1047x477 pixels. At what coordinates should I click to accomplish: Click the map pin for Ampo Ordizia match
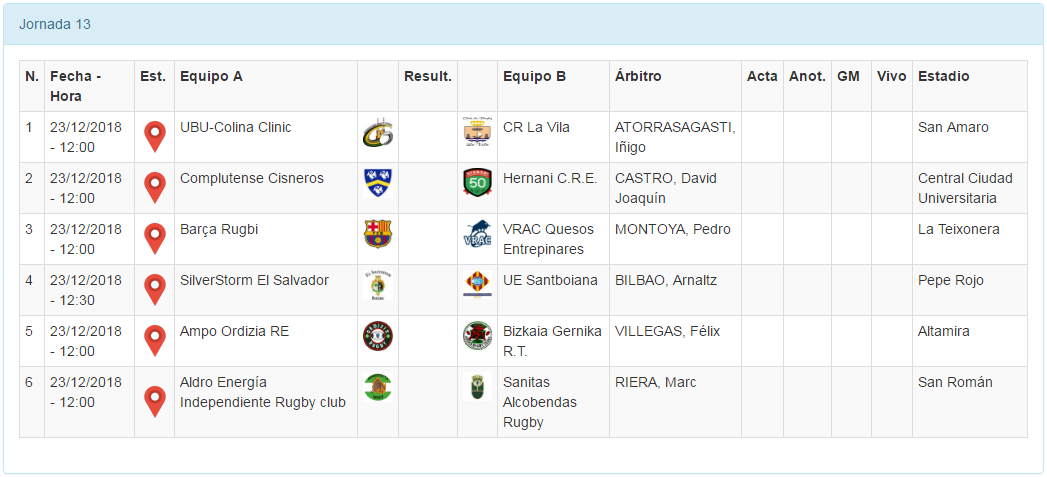point(154,340)
